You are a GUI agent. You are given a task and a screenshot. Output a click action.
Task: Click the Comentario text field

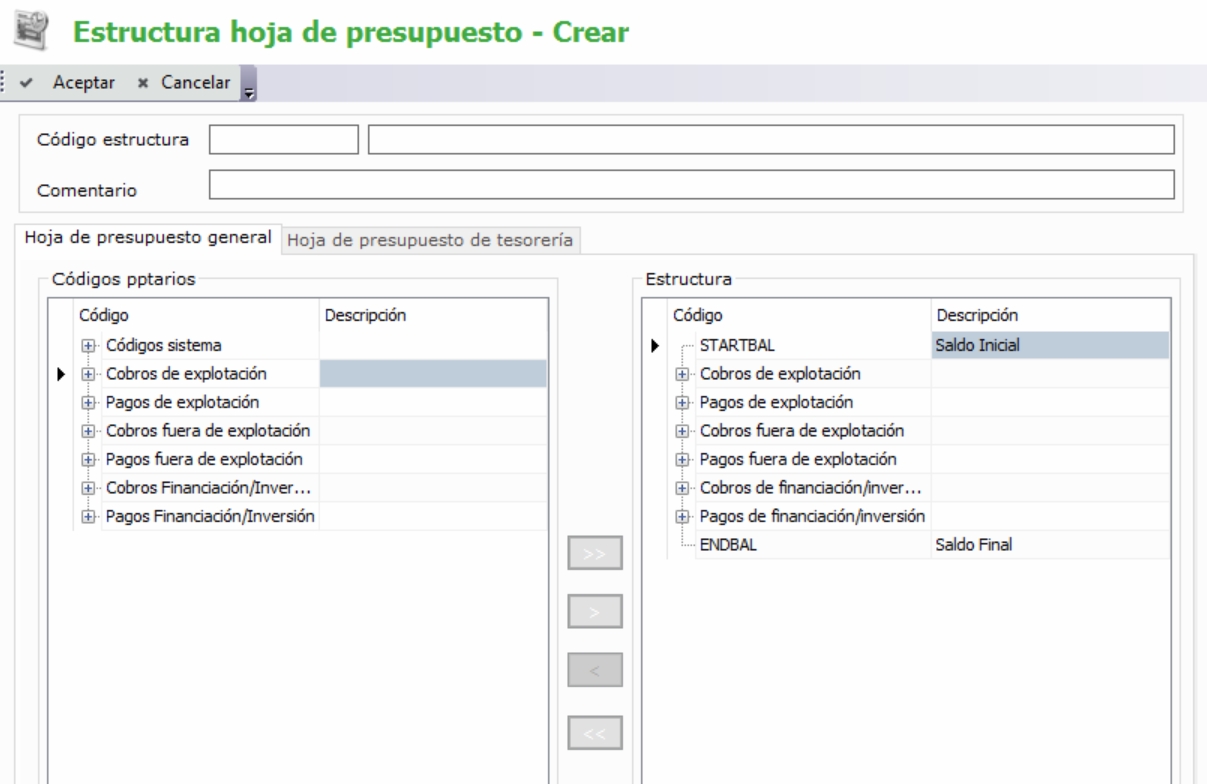[x=690, y=185]
